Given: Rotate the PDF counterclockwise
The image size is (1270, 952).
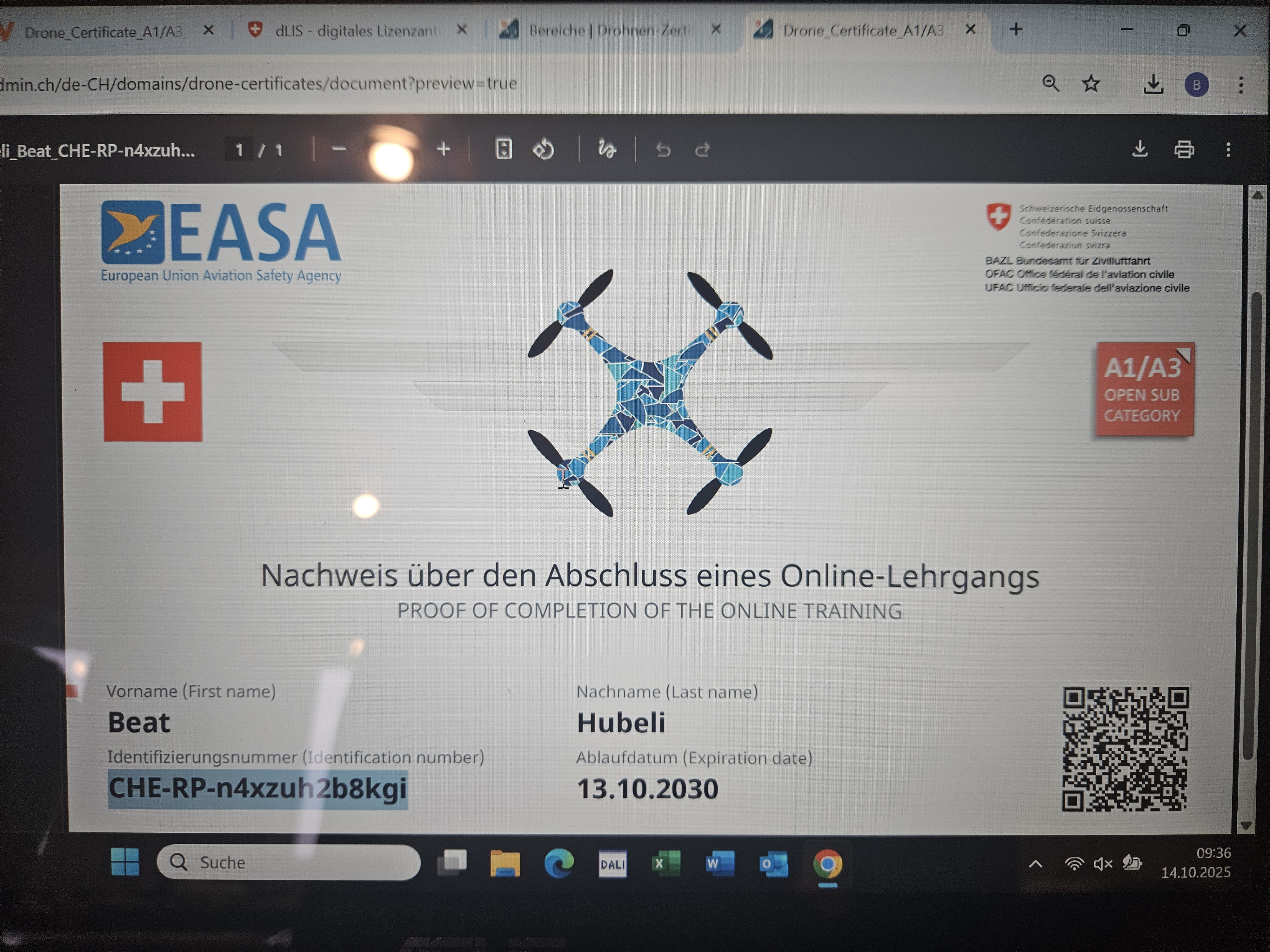Looking at the screenshot, I should coord(543,150).
